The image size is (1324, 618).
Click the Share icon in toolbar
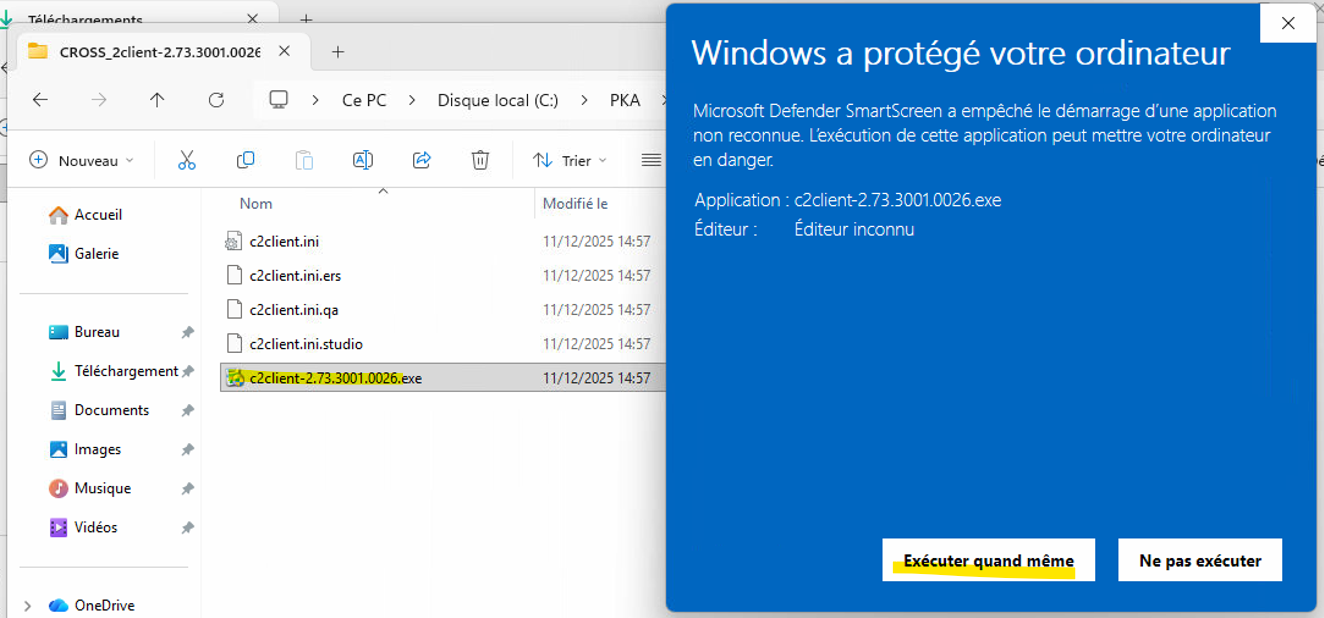(421, 160)
